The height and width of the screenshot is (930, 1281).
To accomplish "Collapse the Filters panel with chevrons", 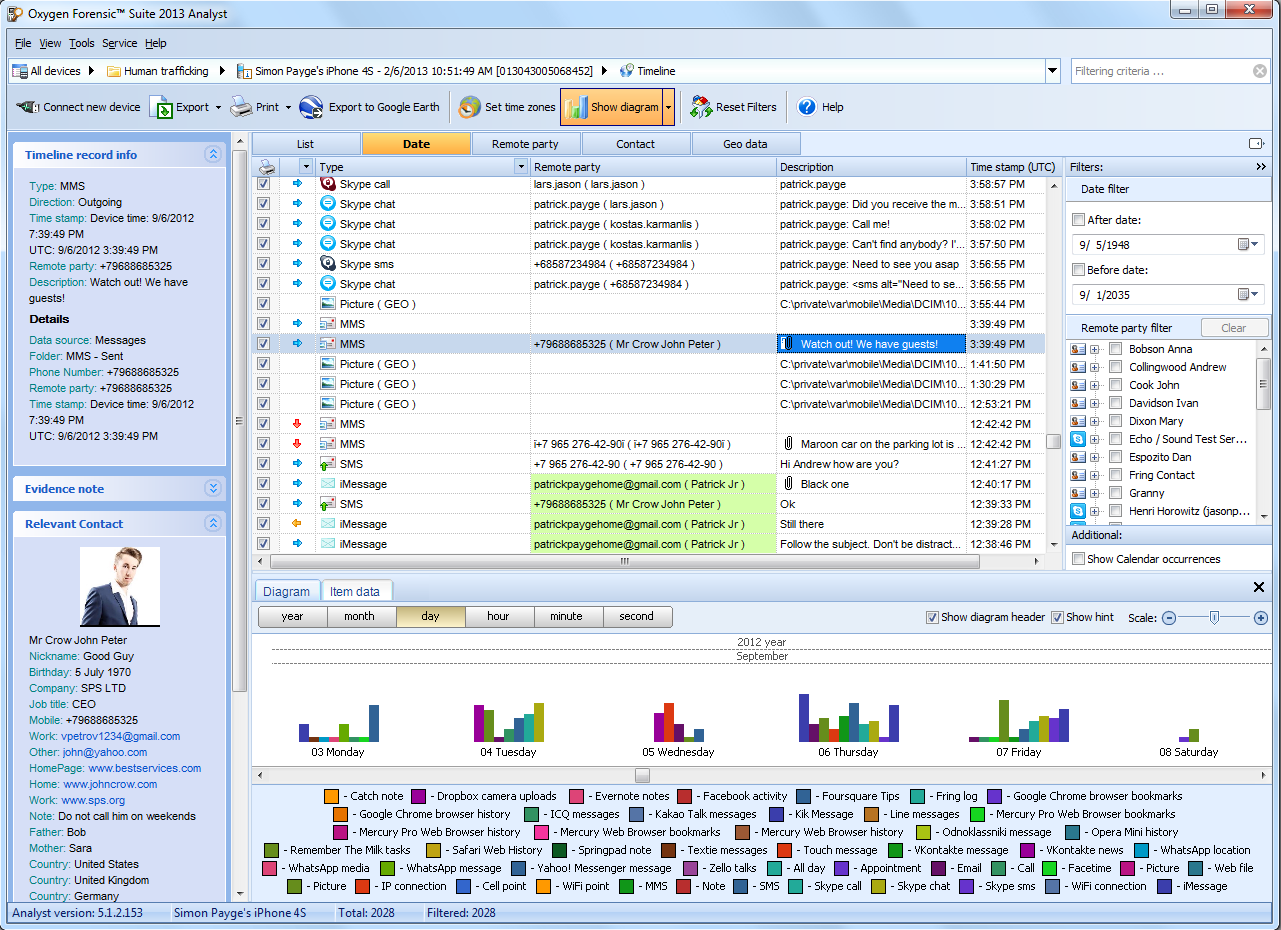I will coord(1261,167).
